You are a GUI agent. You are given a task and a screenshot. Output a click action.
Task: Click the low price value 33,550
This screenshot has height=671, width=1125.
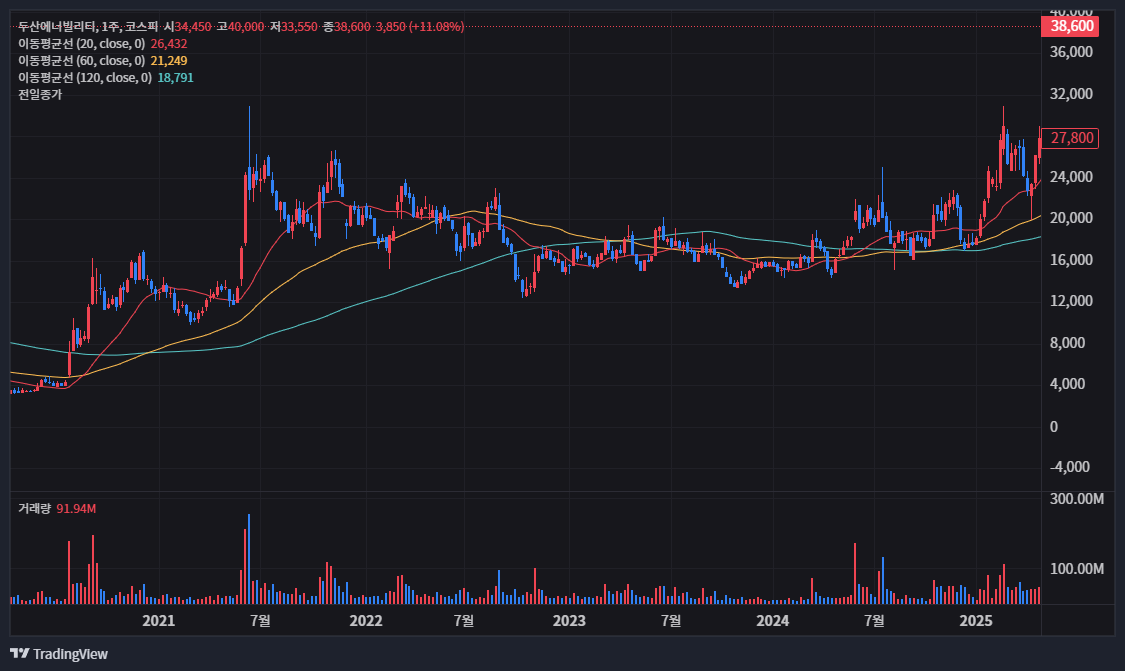coord(299,27)
